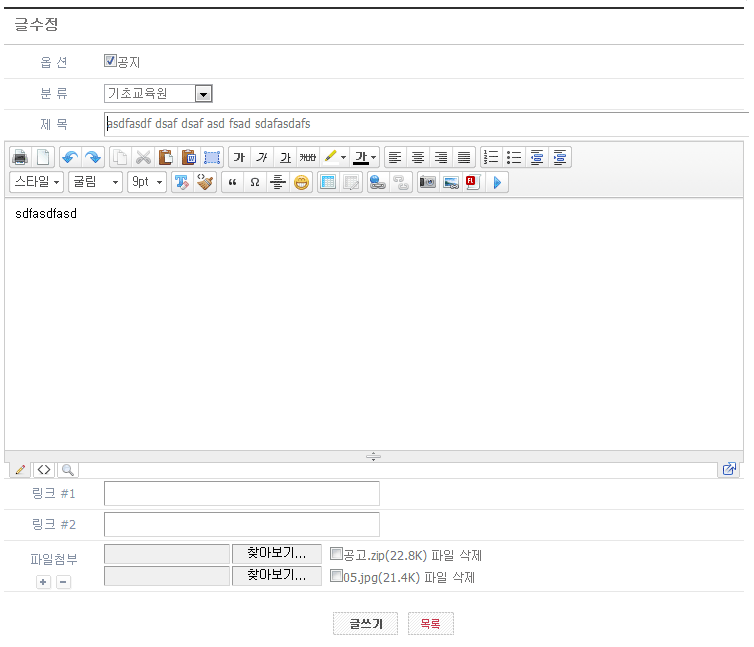
Task: Click the print icon in editor toolbar
Action: point(20,157)
